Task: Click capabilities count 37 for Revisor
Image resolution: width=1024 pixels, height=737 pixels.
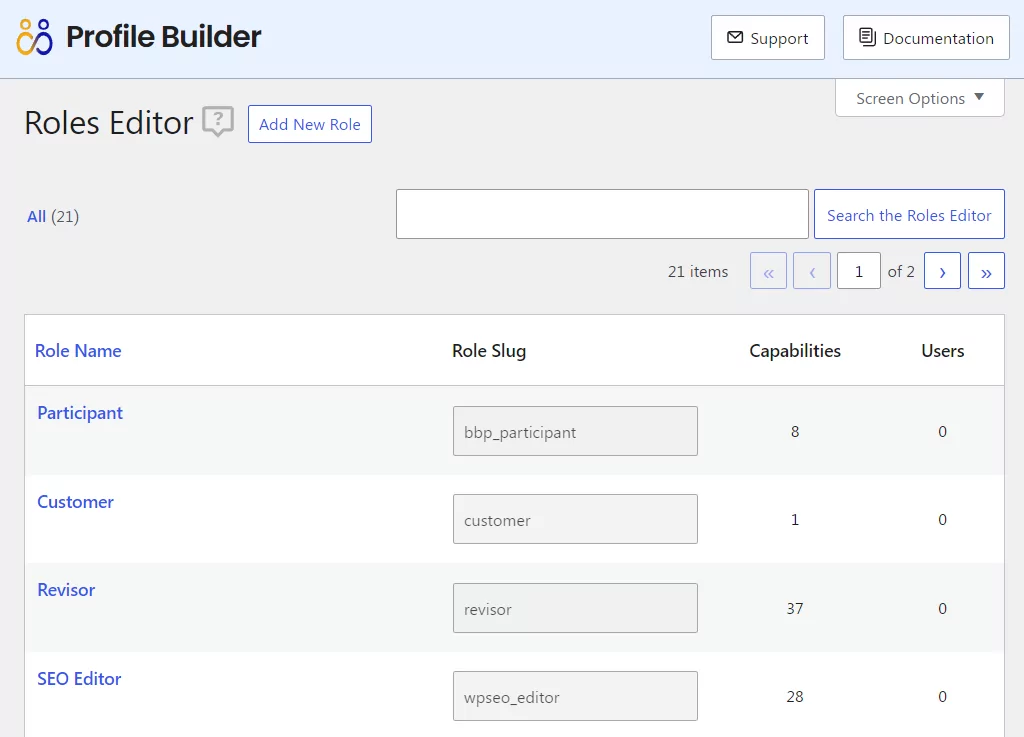Action: point(795,608)
